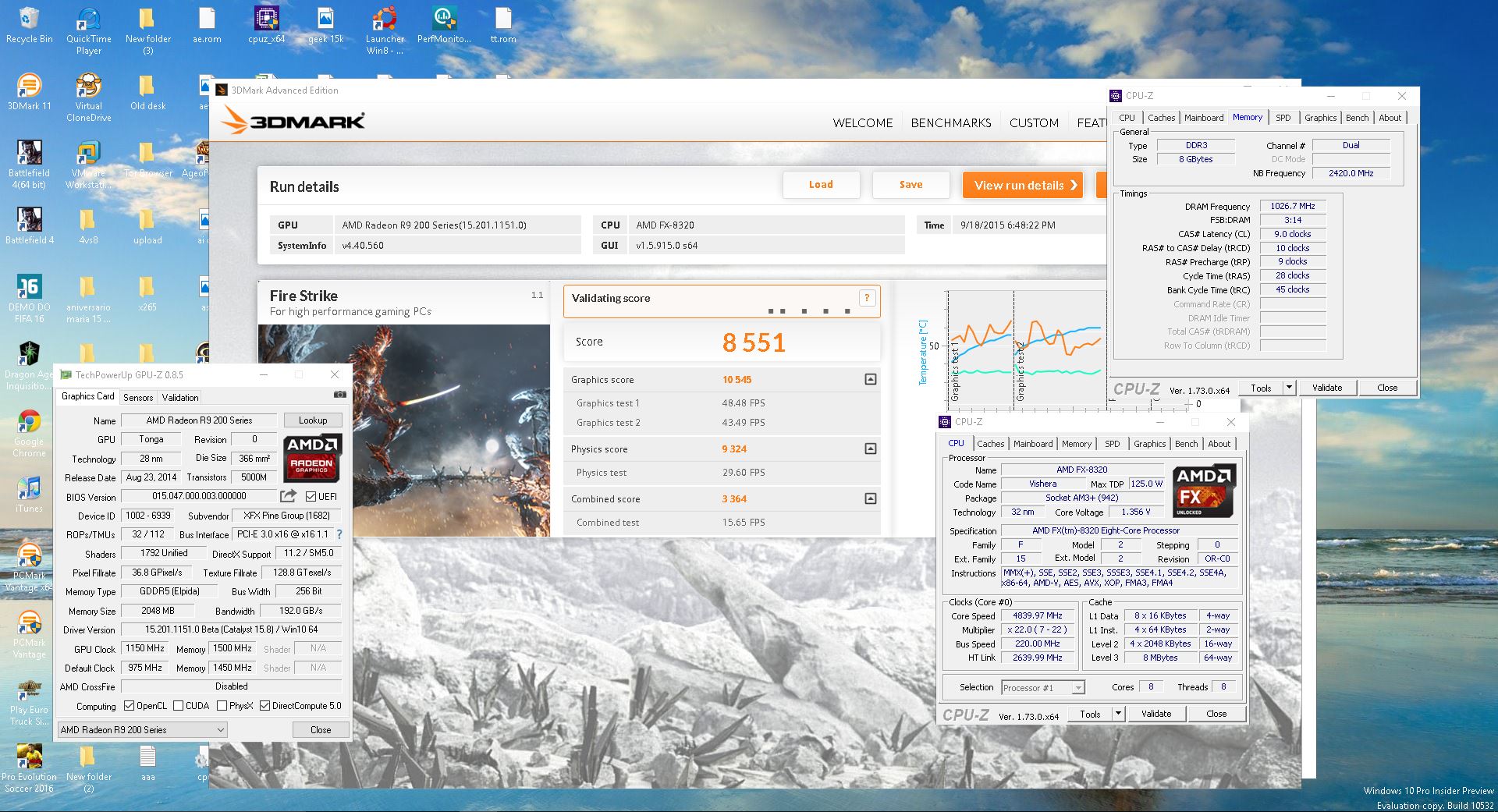Screen dimensions: 1498x812
Task: Click the GPU-Z BIOS Version field
Action: [x=199, y=496]
